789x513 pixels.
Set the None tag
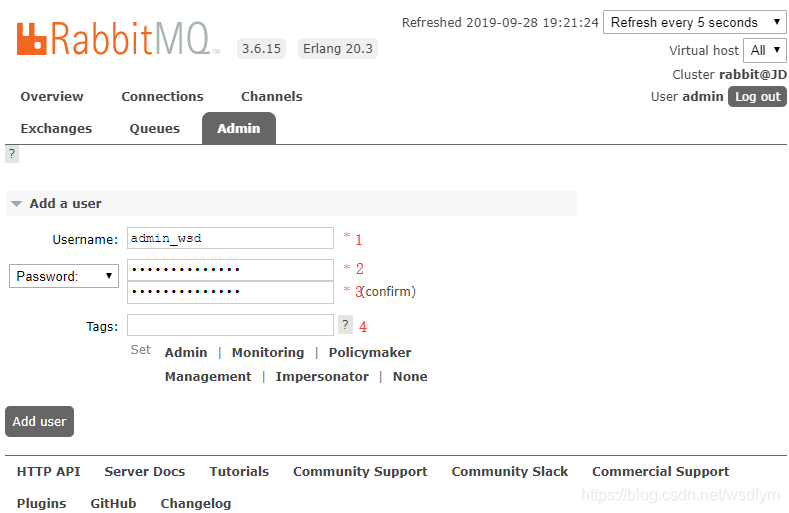(410, 377)
